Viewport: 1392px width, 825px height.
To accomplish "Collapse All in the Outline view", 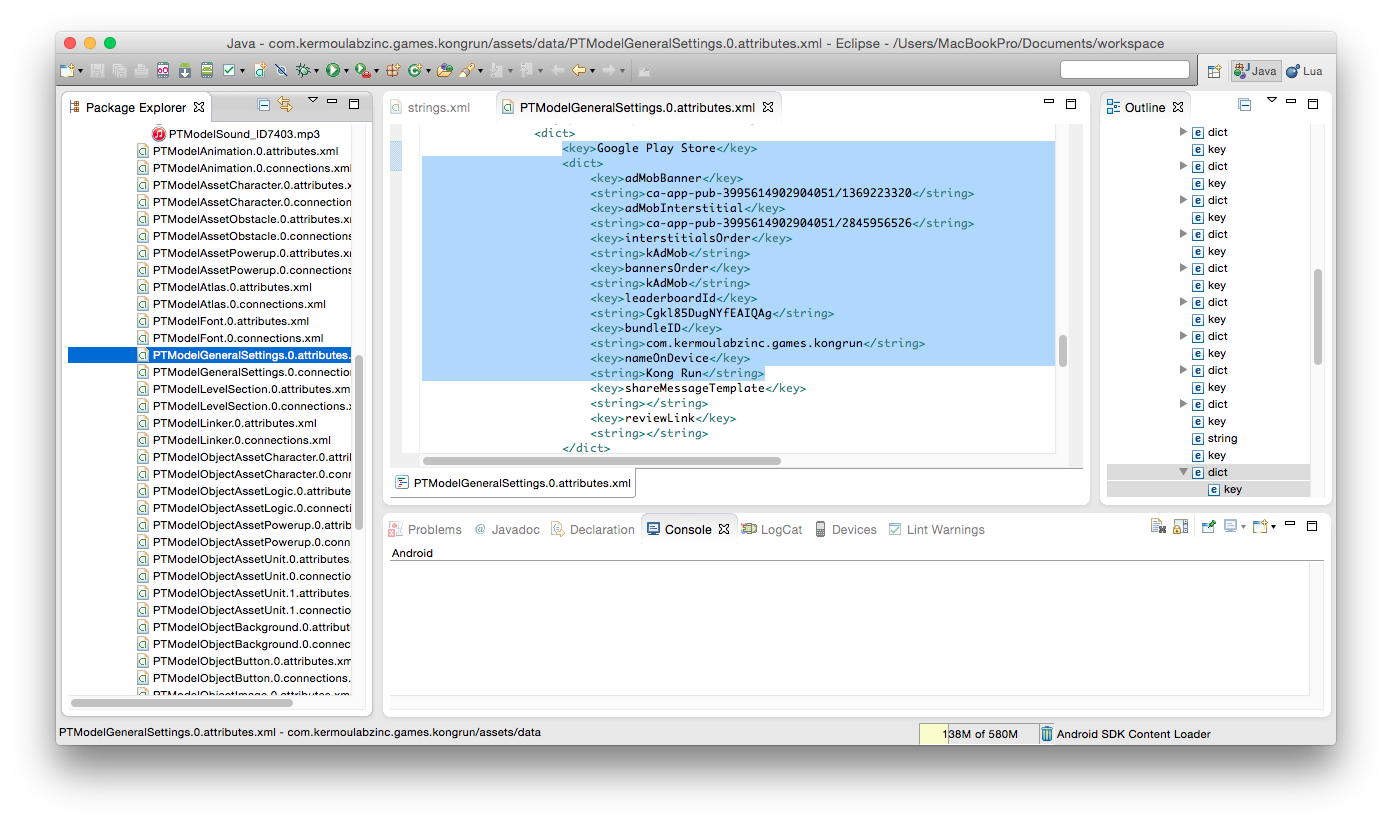I will (1245, 104).
